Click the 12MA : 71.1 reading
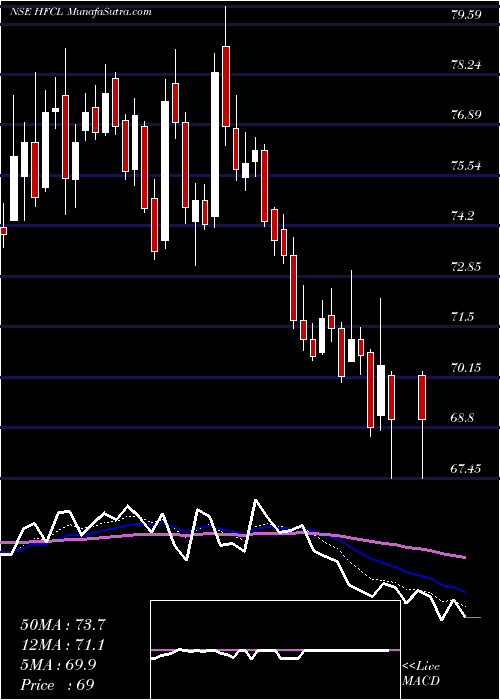Screen dimensions: 500x700 (x=62, y=645)
